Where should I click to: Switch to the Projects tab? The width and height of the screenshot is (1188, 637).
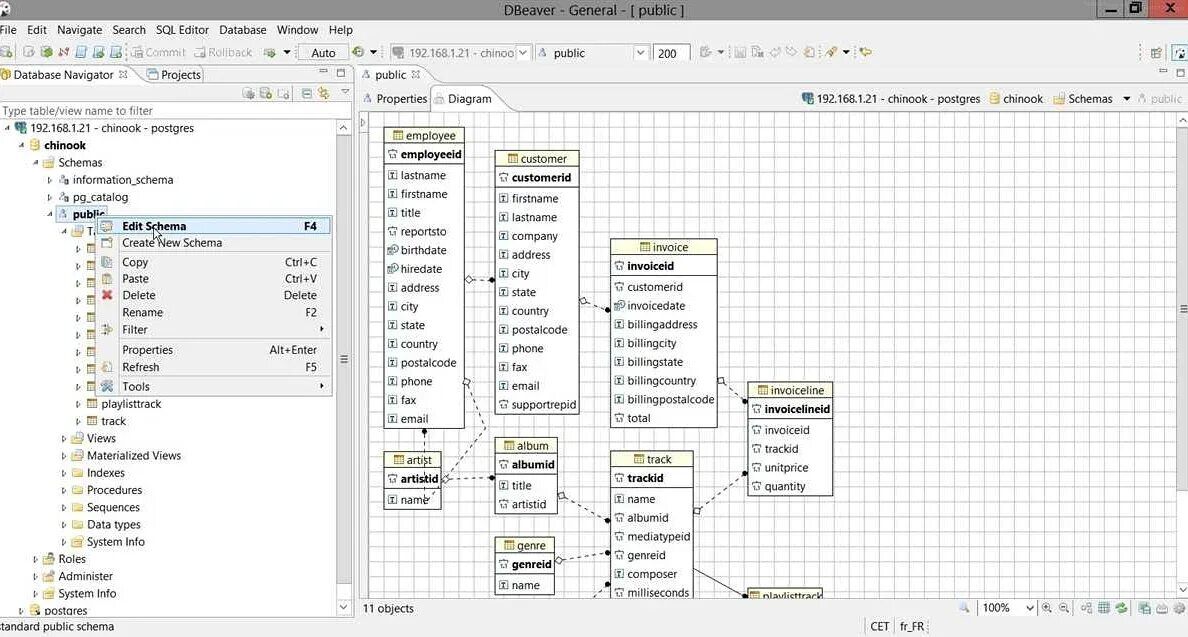coord(174,74)
